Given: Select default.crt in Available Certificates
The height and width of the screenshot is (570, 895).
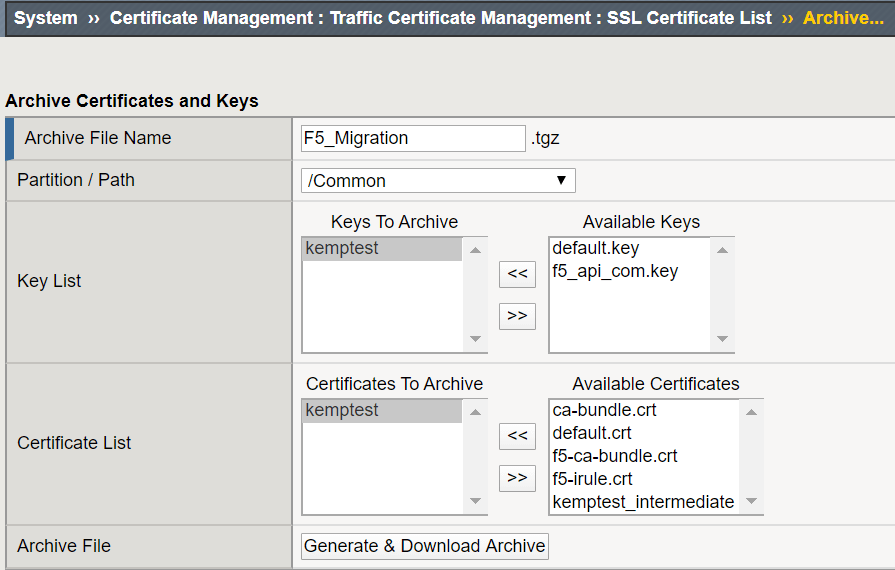Looking at the screenshot, I should (x=592, y=433).
